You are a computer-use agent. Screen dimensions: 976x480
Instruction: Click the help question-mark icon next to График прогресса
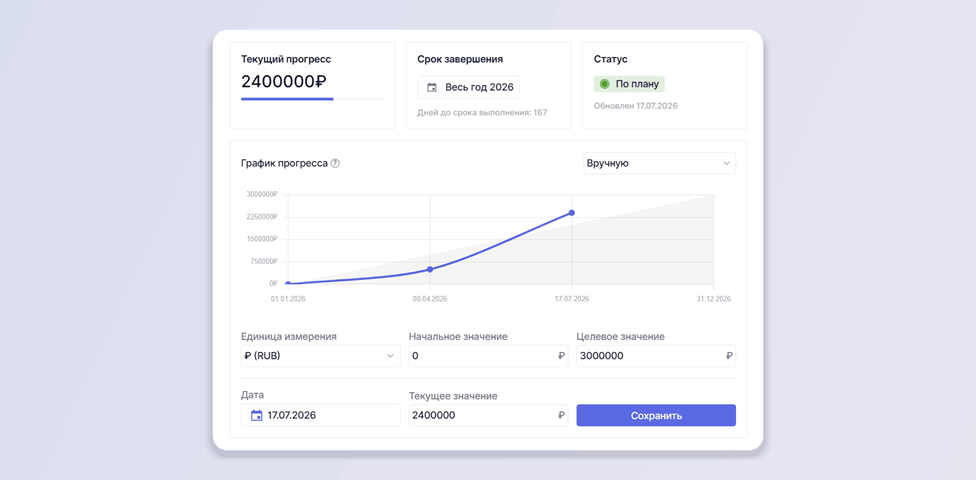335,164
